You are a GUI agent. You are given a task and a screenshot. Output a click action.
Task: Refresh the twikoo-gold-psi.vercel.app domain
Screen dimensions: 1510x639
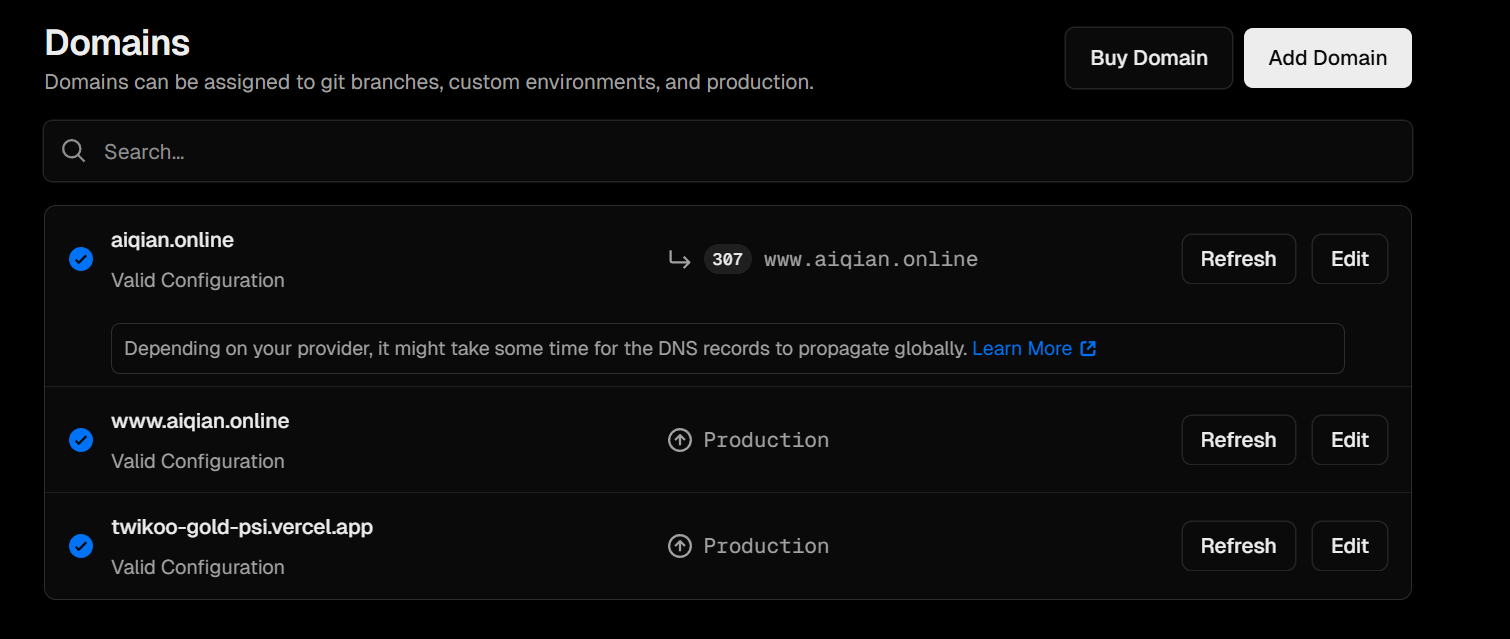click(1238, 546)
